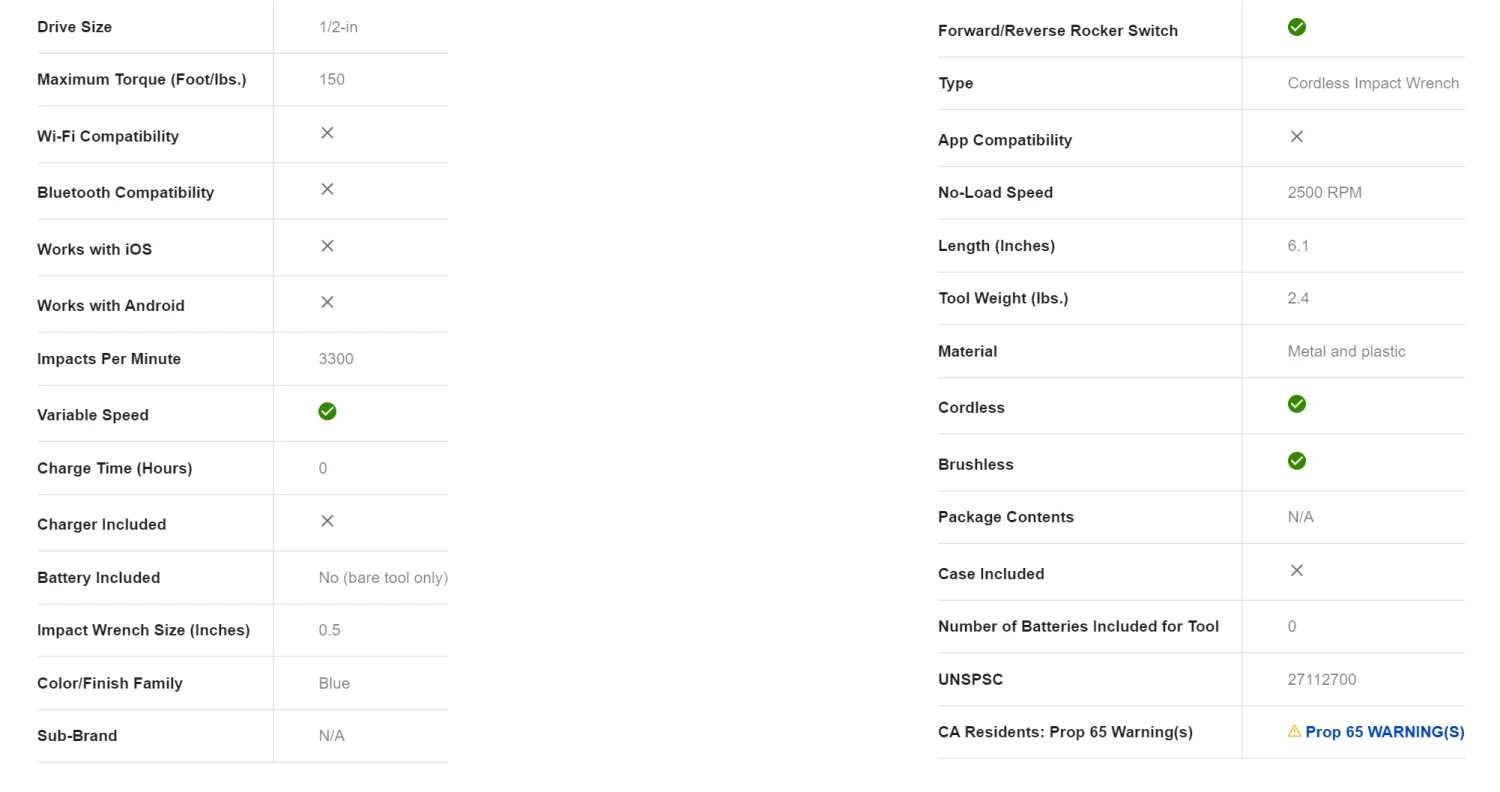Click the green checkmark beside Brushless
The width and height of the screenshot is (1500, 792).
[1297, 461]
